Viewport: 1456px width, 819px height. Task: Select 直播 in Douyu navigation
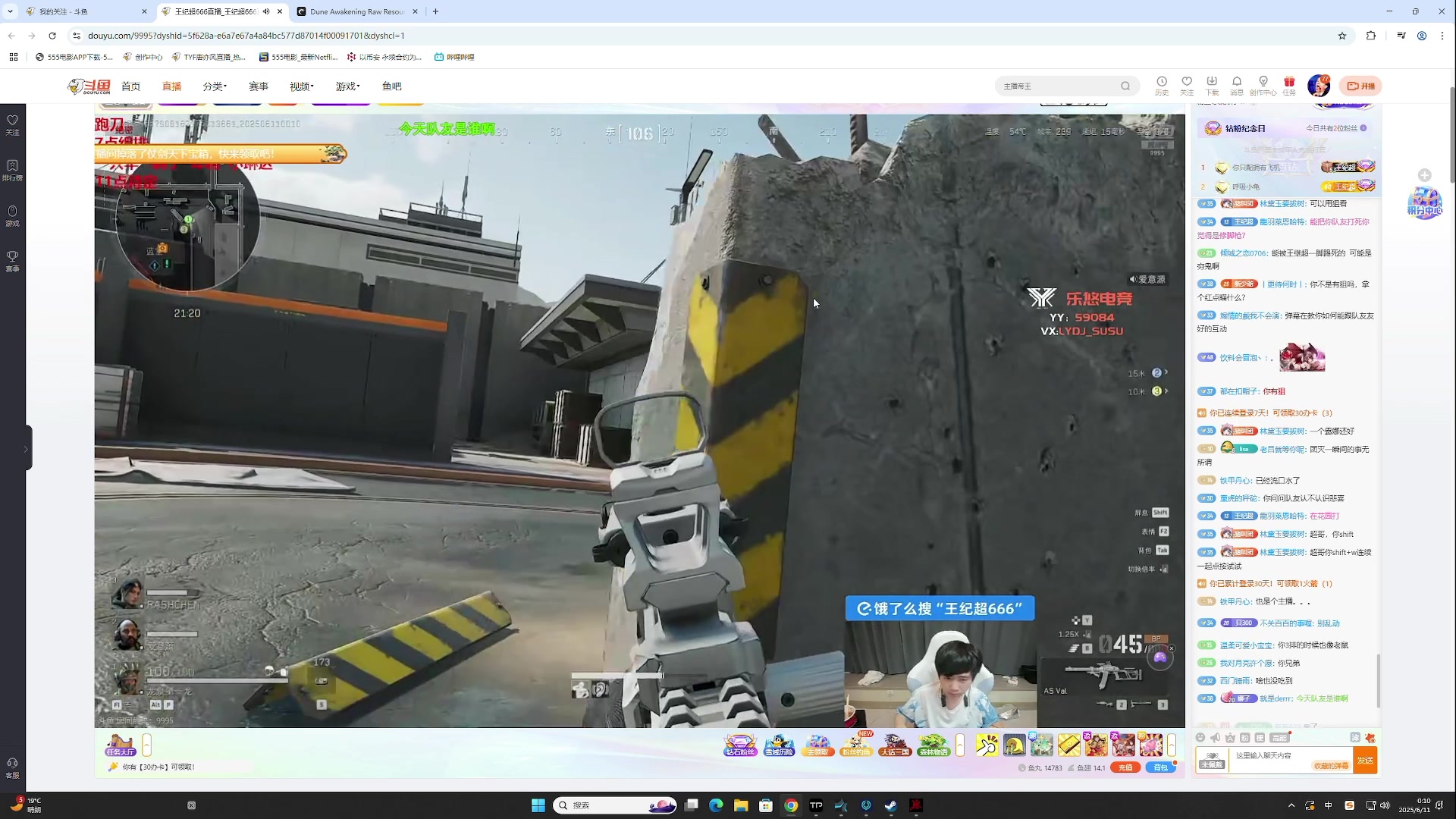point(172,86)
